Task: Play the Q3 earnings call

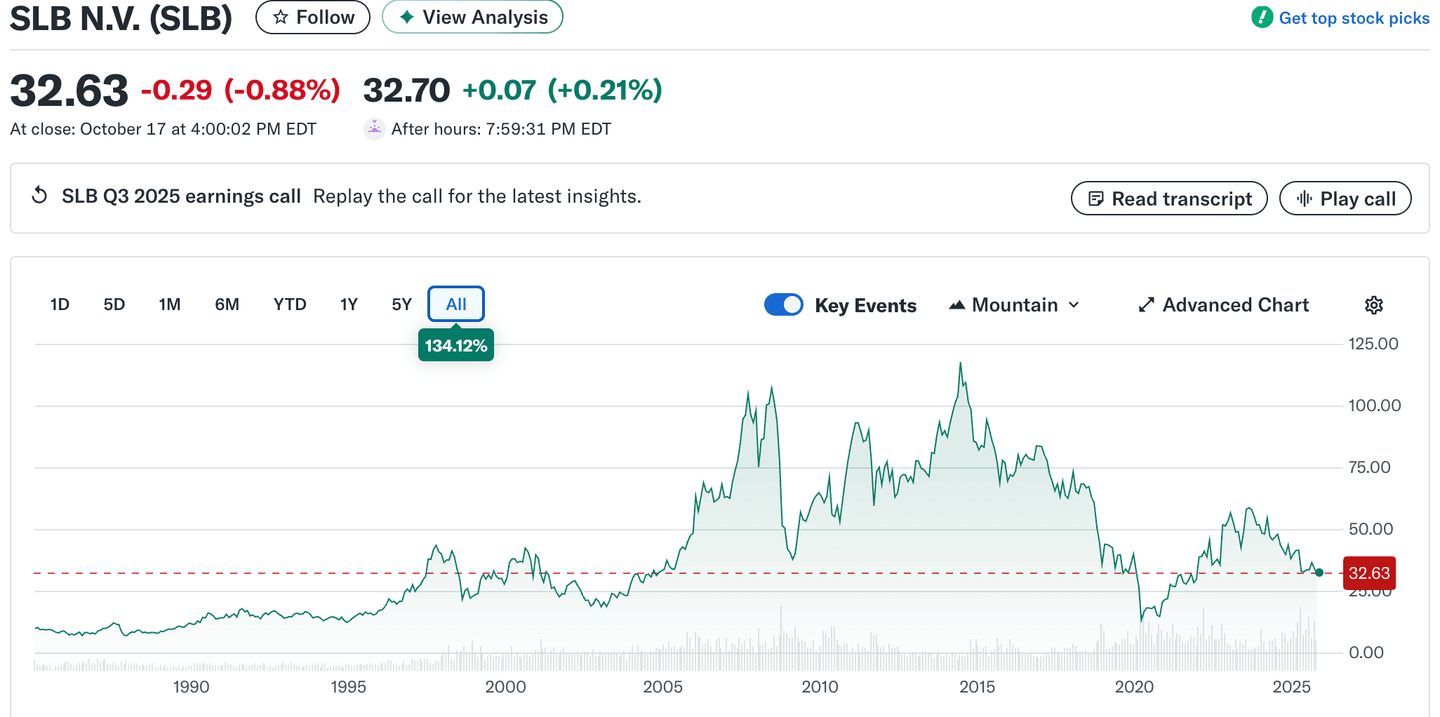Action: click(x=1345, y=198)
